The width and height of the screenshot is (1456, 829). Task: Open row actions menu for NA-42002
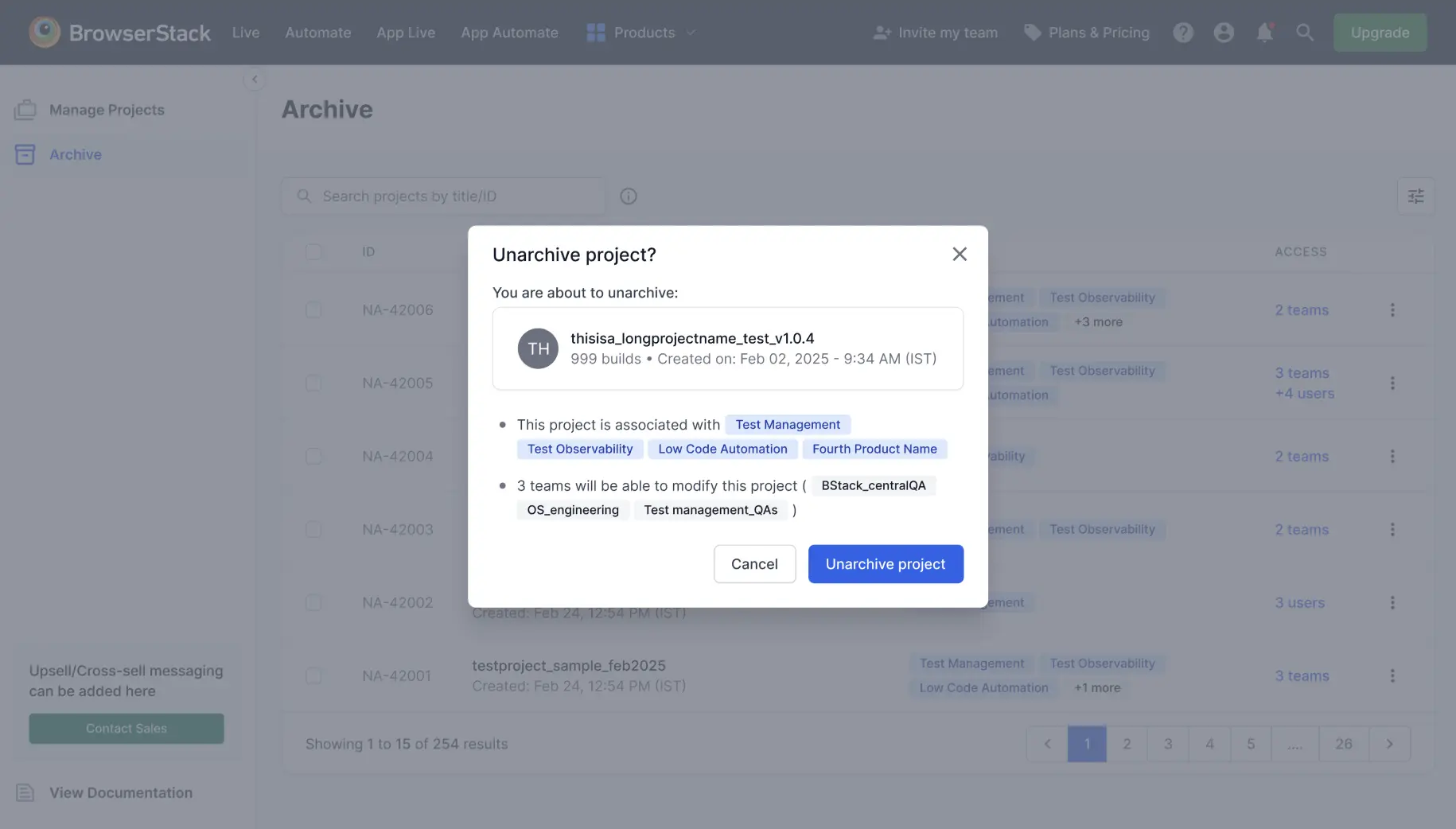(1392, 603)
